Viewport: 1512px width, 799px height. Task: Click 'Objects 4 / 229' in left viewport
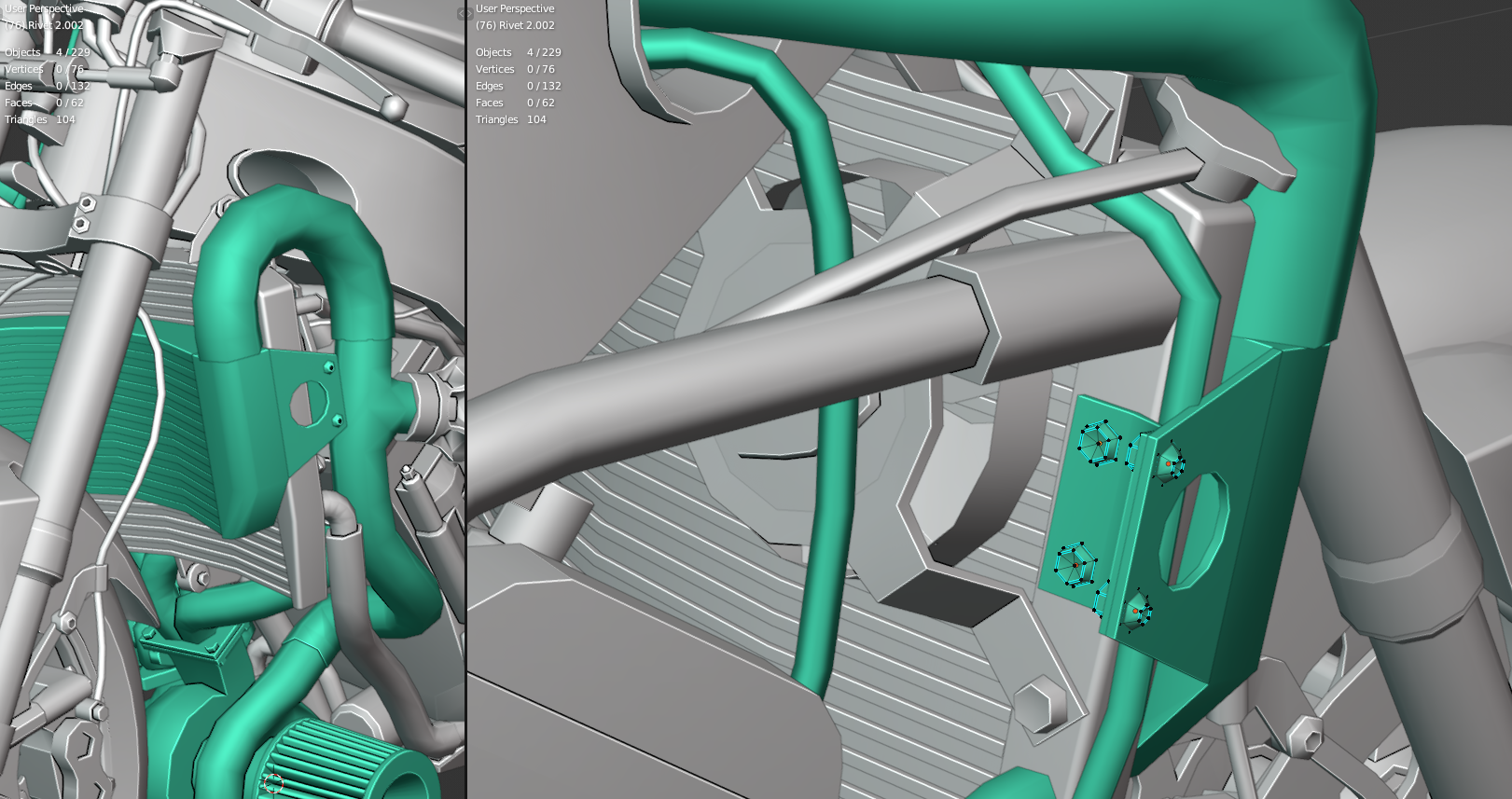48,52
